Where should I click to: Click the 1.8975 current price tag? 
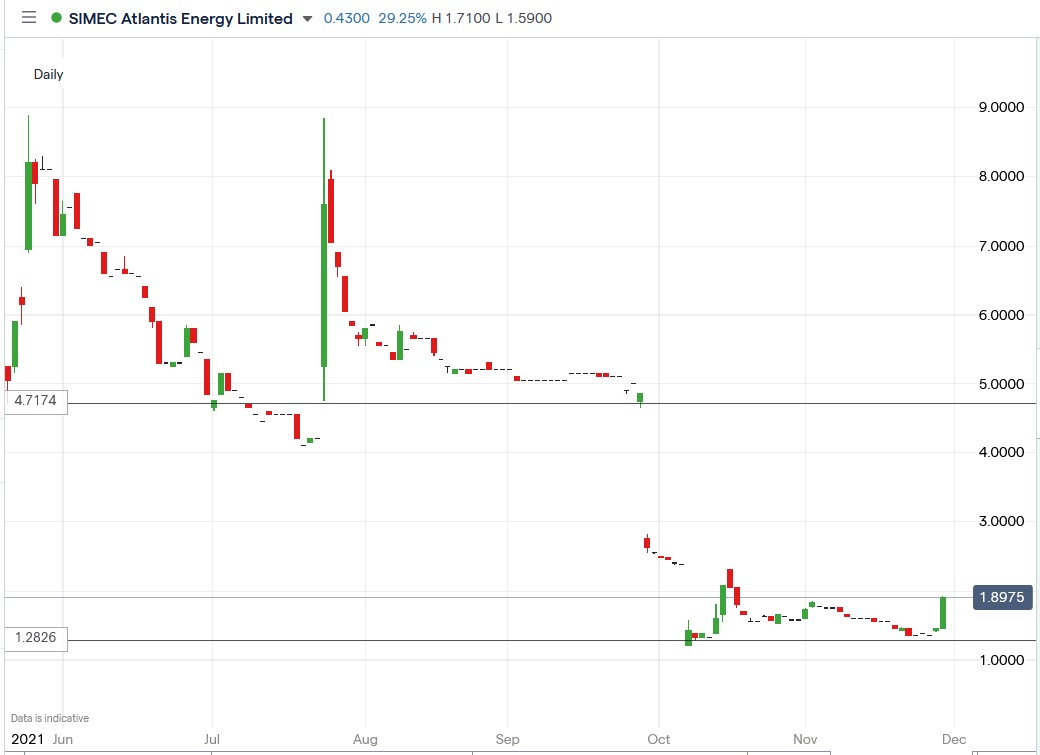(x=1002, y=597)
